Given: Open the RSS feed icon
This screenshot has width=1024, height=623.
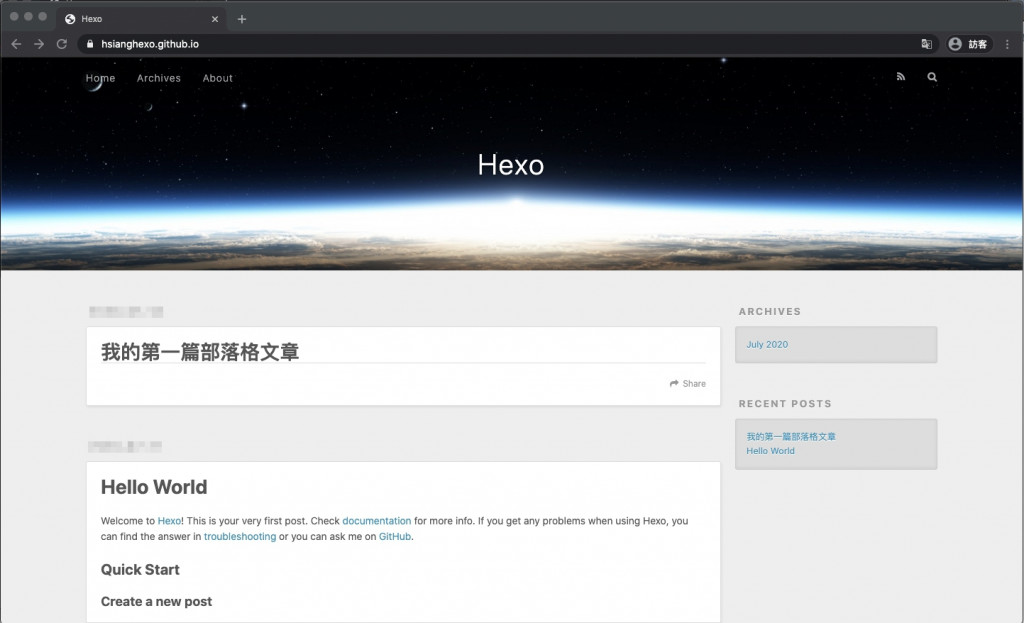Looking at the screenshot, I should click(901, 76).
